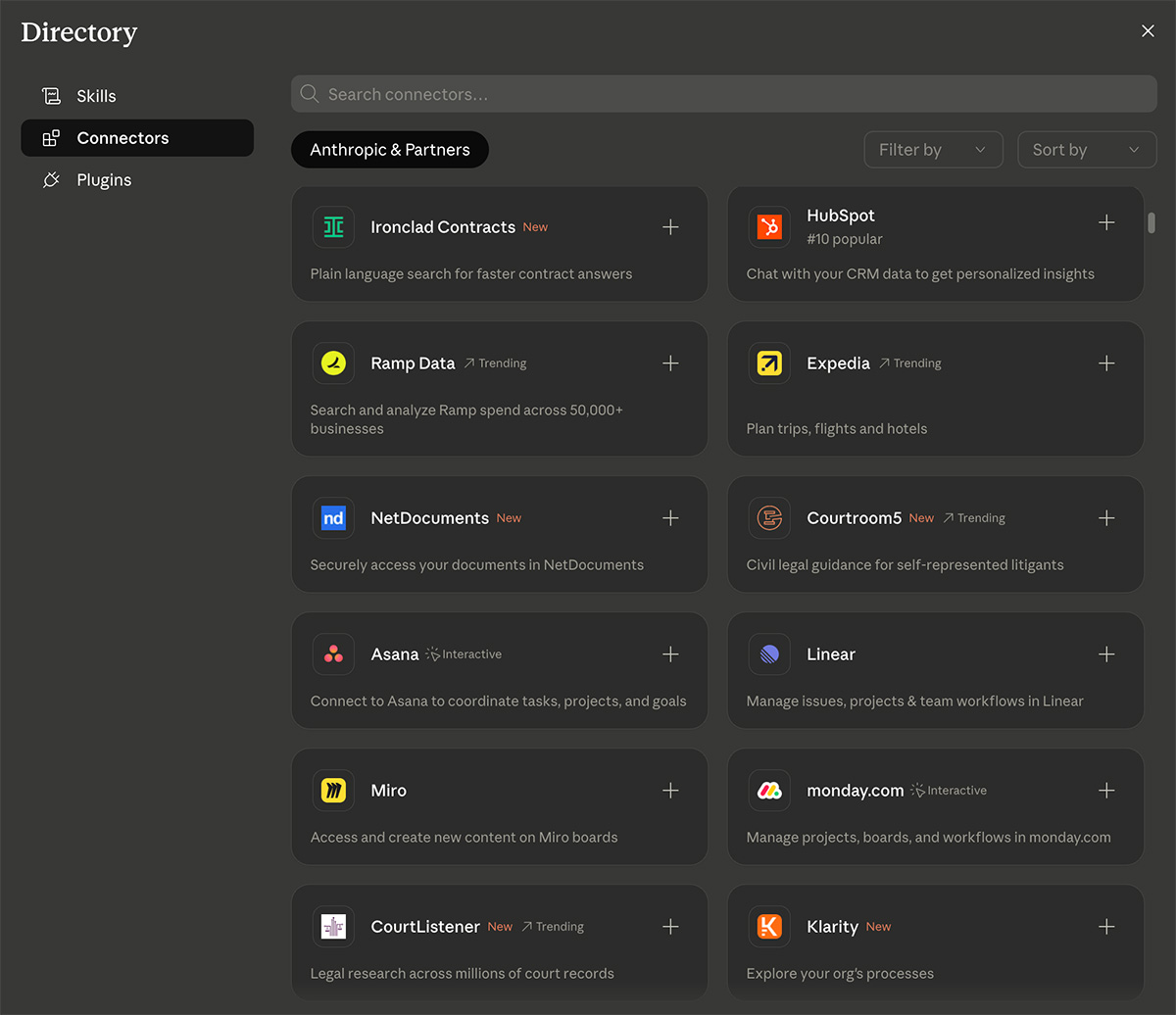Click the Linear connector name
1176x1015 pixels.
831,653
